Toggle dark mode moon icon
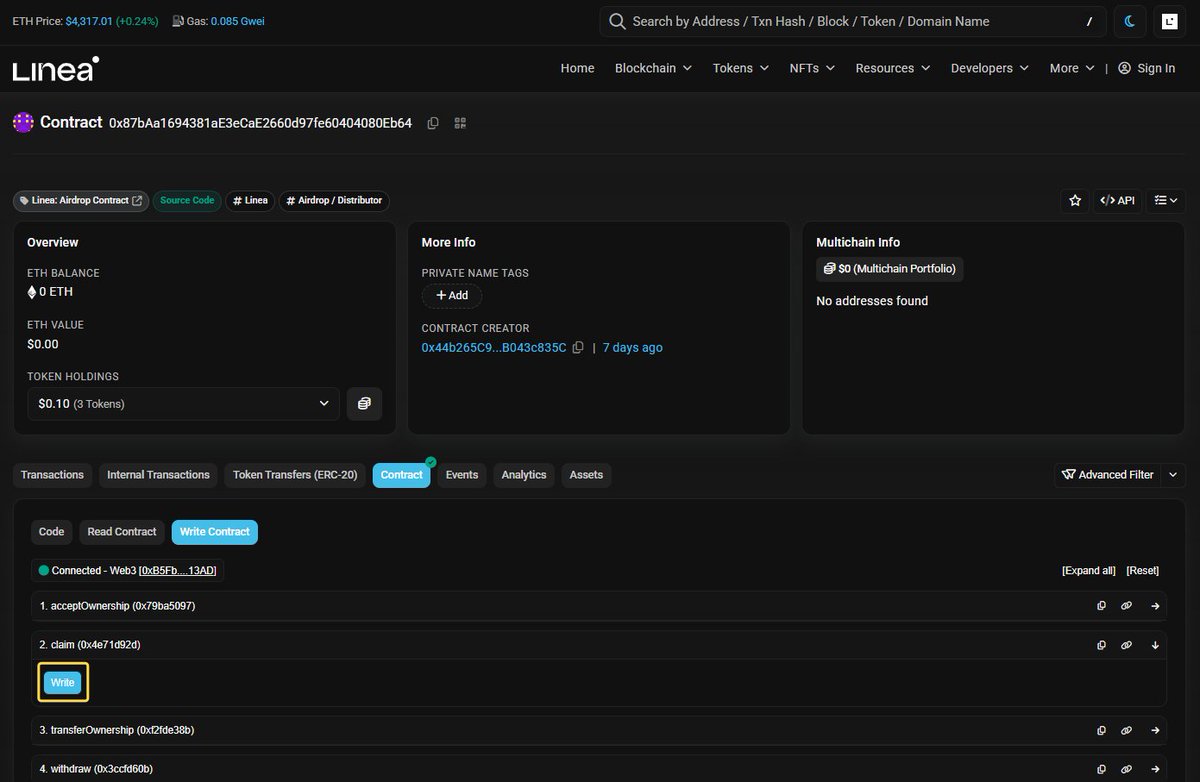Viewport: 1200px width, 782px height. pos(1130,21)
